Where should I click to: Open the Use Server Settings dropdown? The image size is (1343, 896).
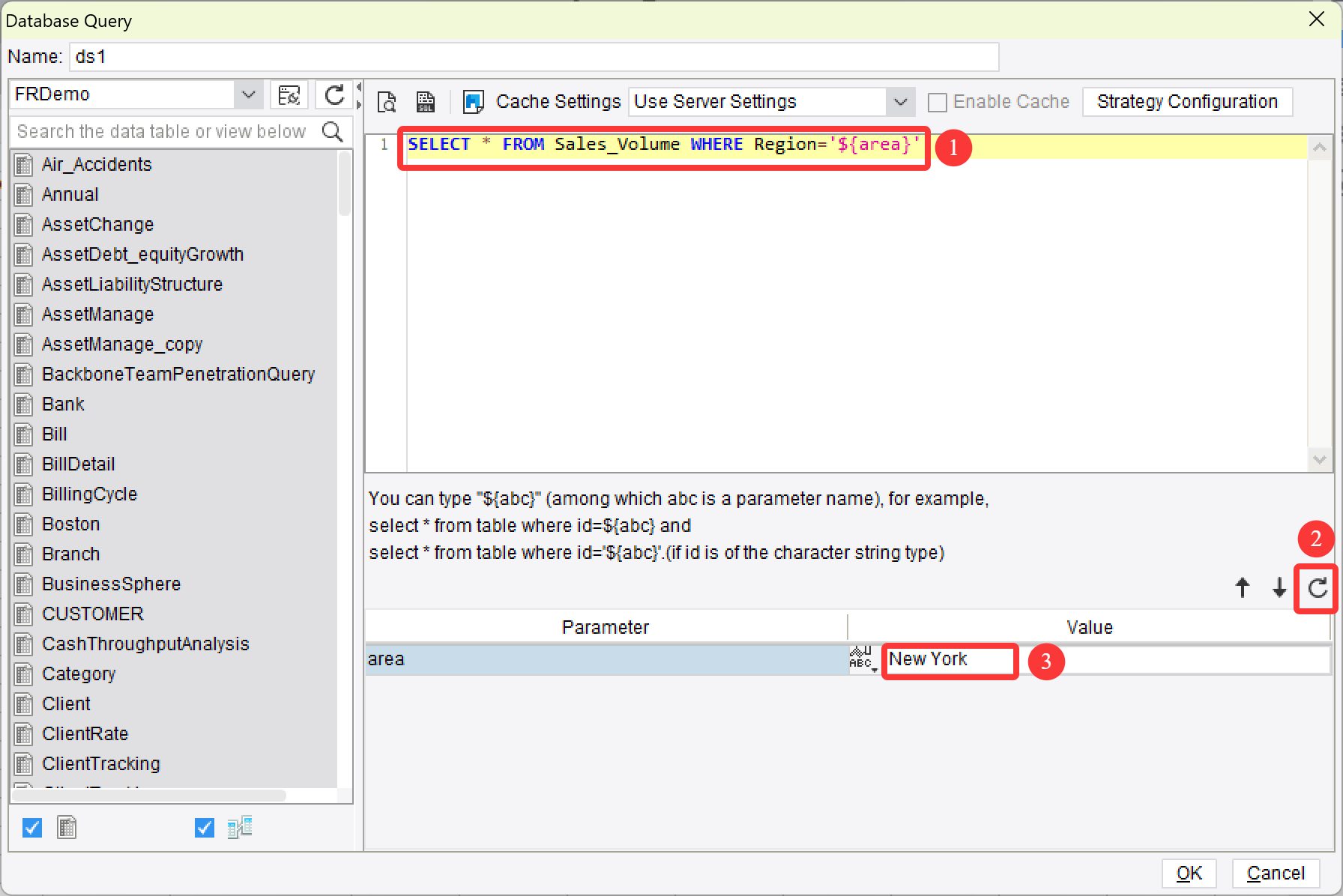coord(900,101)
